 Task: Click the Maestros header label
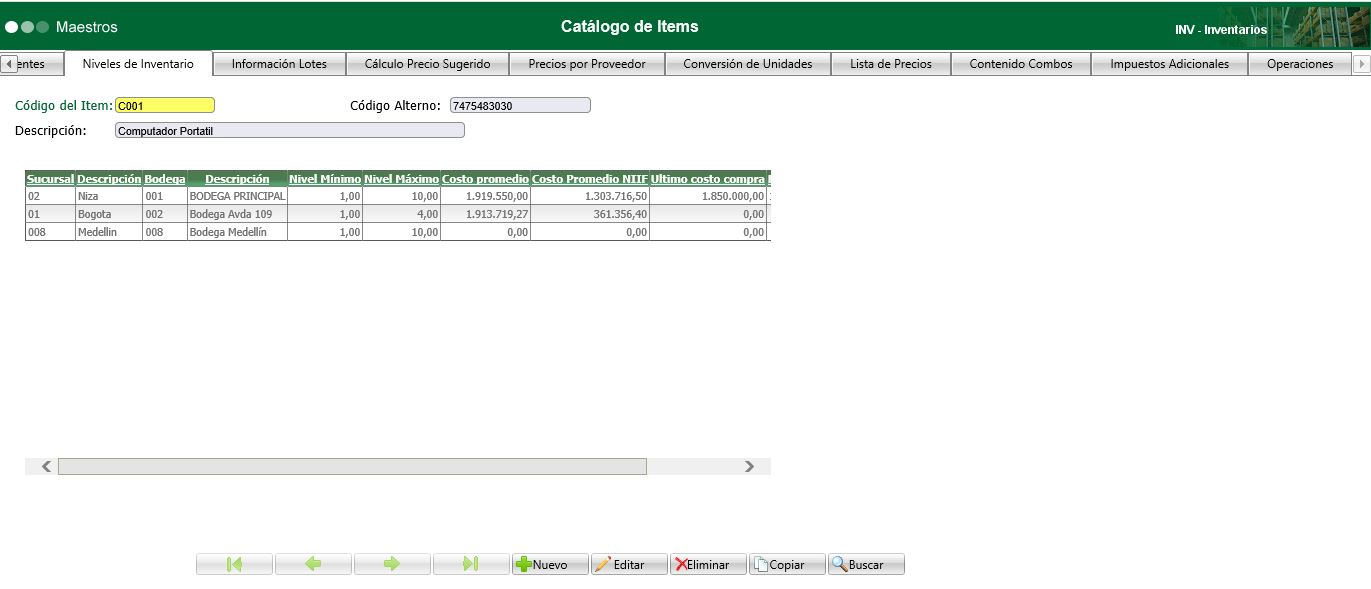87,27
